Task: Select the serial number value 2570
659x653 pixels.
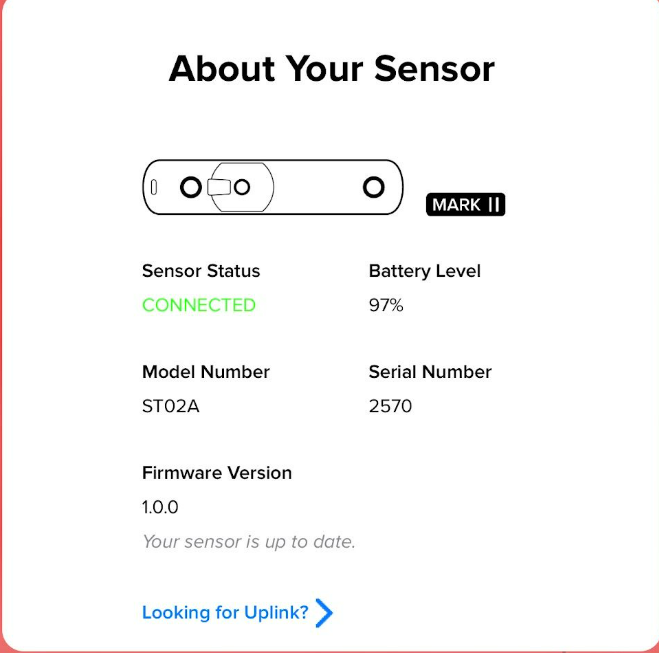Action: [390, 406]
